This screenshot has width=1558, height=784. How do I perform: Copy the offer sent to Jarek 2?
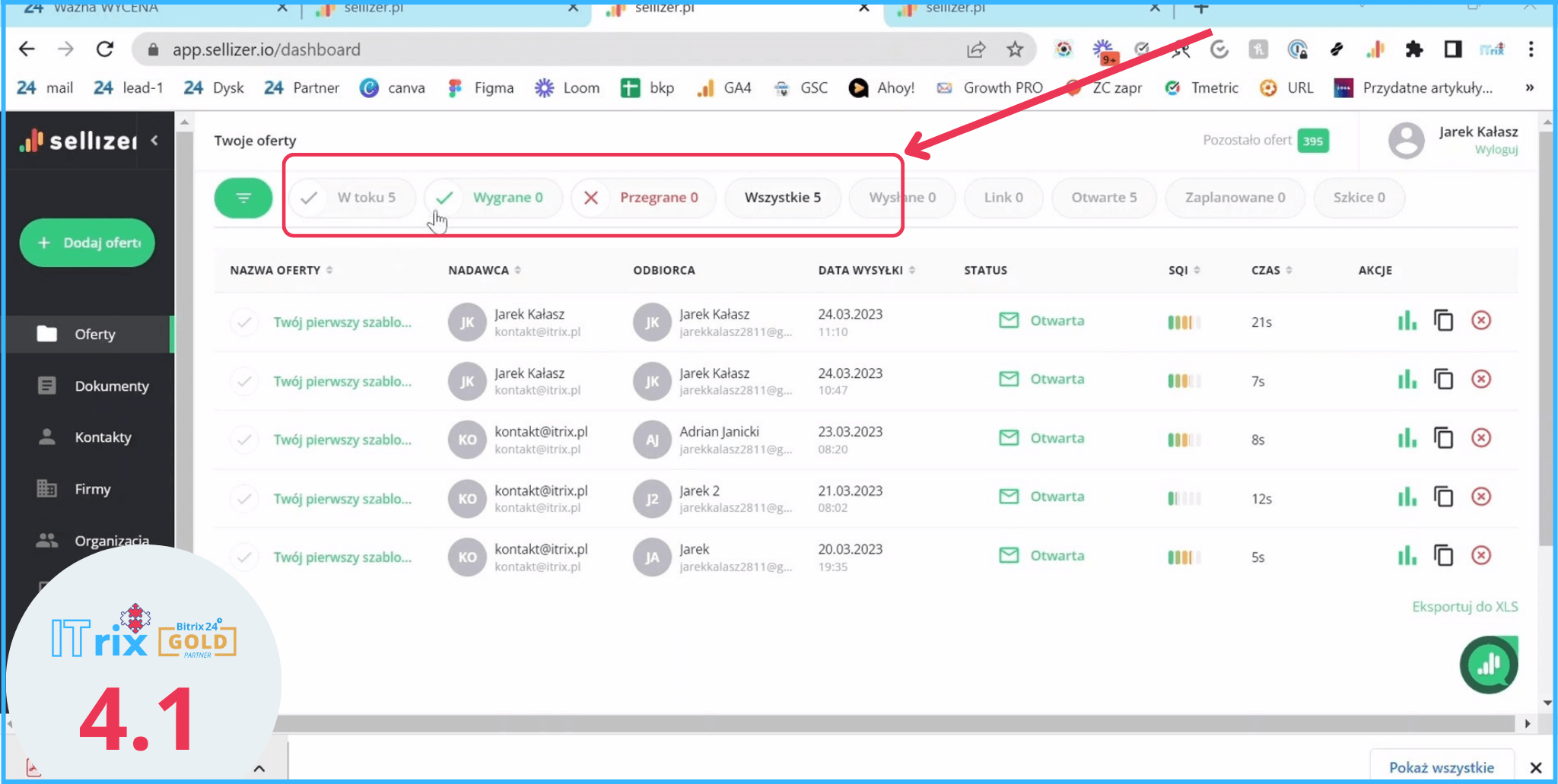coord(1443,497)
